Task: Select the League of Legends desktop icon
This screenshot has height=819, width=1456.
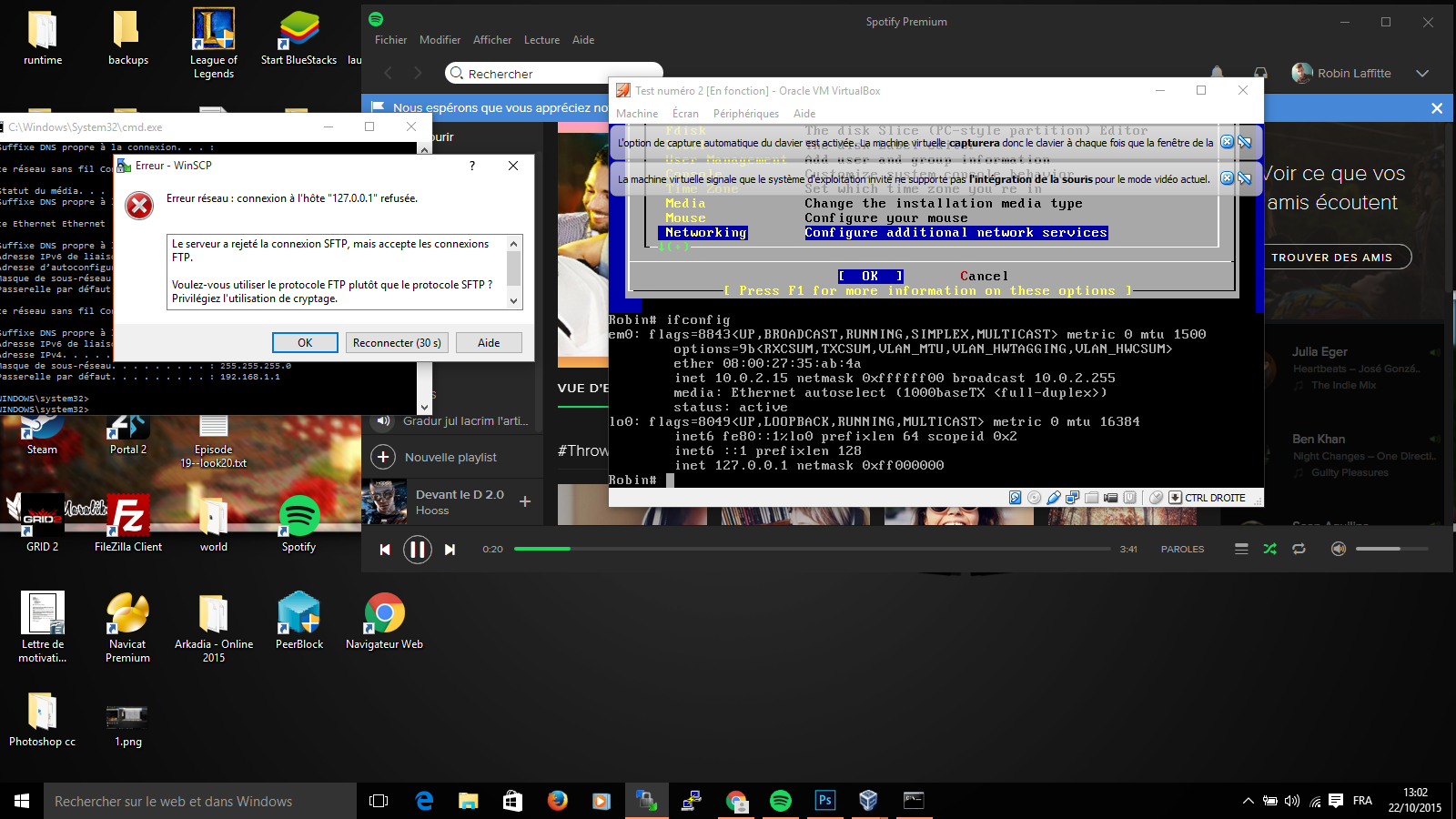Action: click(214, 43)
